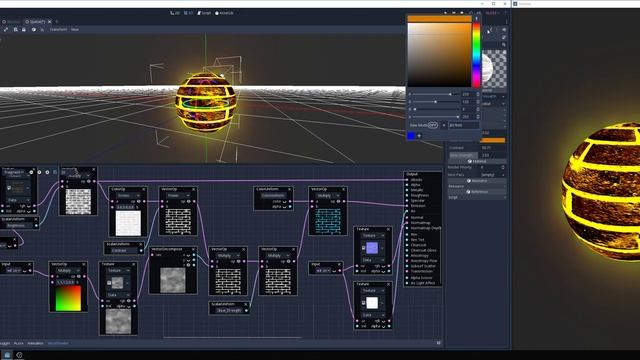Click inside the saturation color square
This screenshot has height=360, width=640.
[439, 55]
